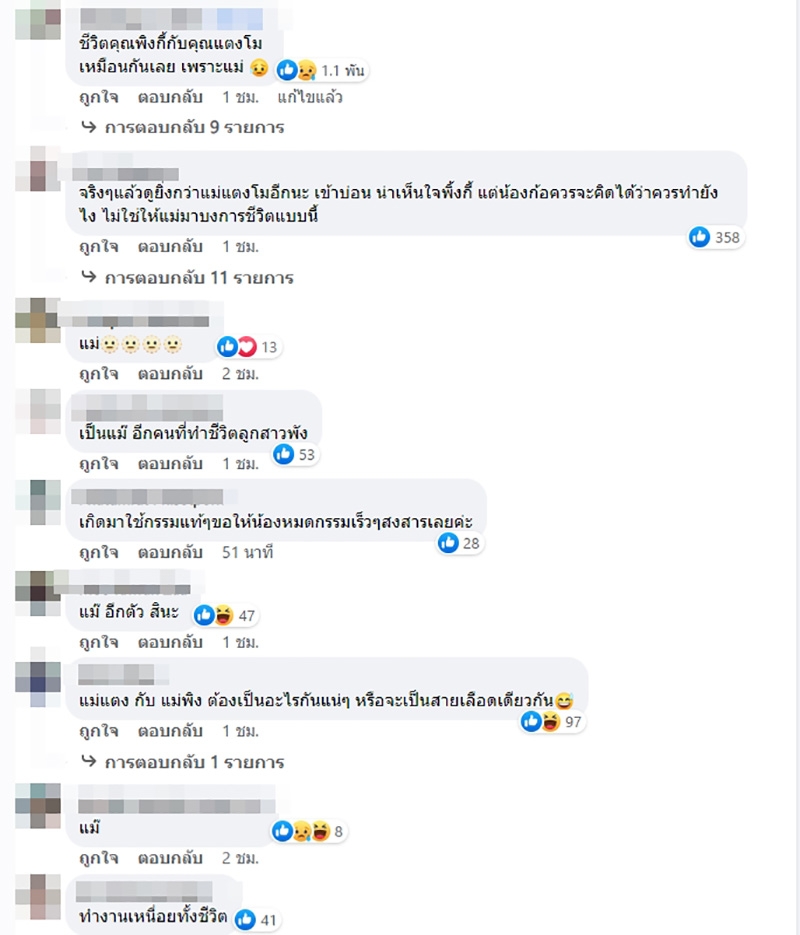Open profile picture of first commenter

tap(38, 20)
